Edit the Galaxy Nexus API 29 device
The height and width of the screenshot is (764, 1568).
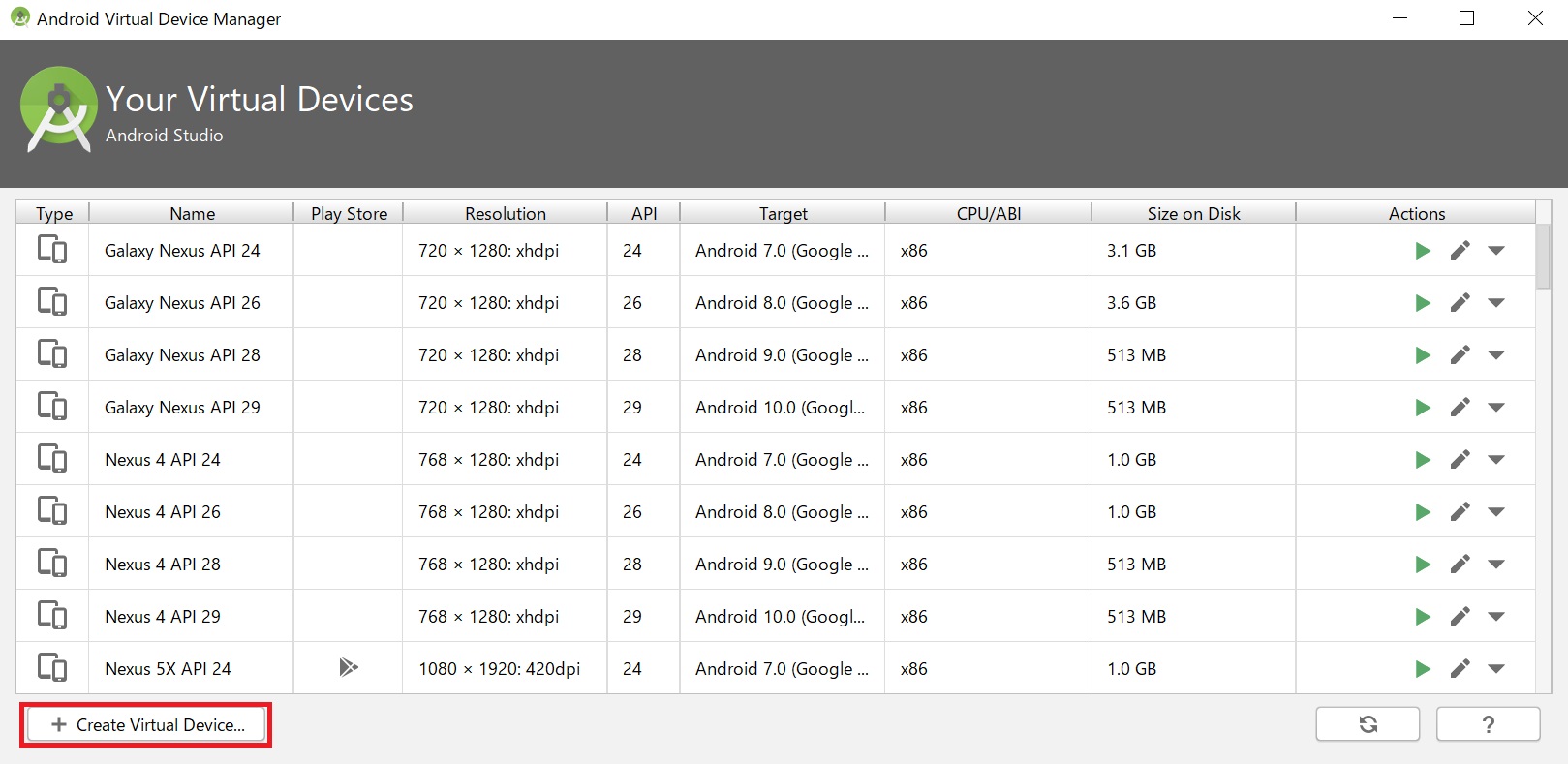[x=1460, y=408]
